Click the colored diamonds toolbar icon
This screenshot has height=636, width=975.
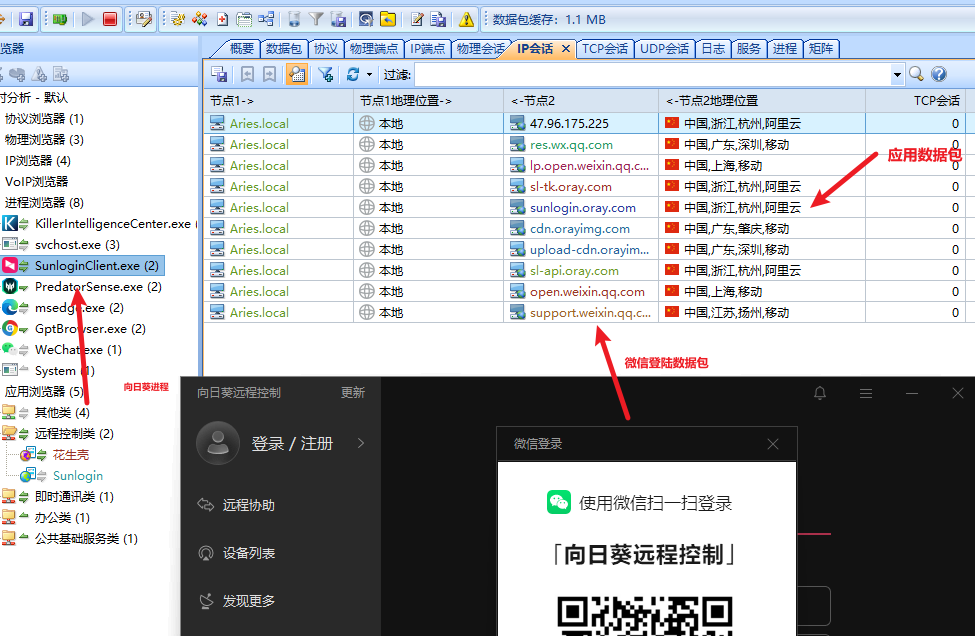[200, 19]
